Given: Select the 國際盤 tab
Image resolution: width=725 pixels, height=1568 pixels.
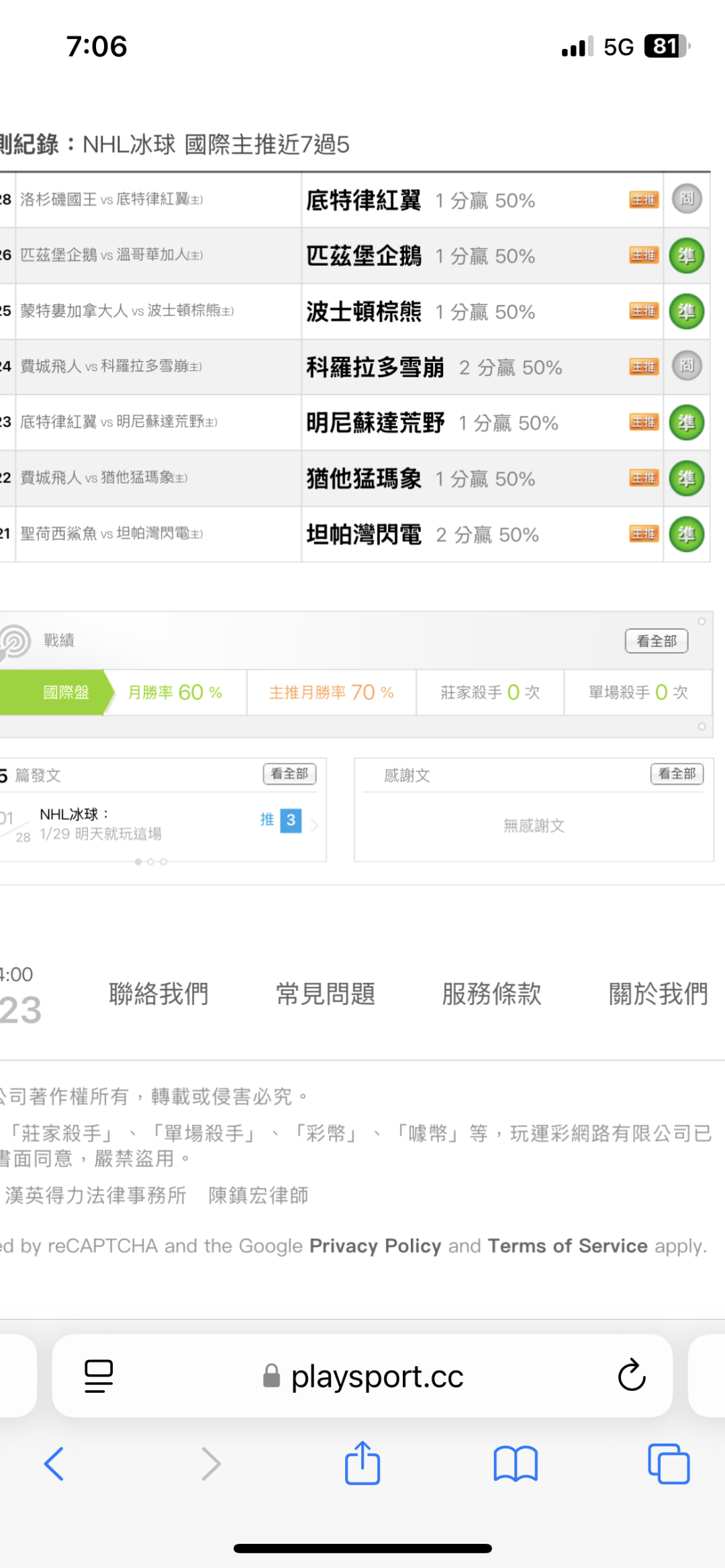Looking at the screenshot, I should [66, 692].
